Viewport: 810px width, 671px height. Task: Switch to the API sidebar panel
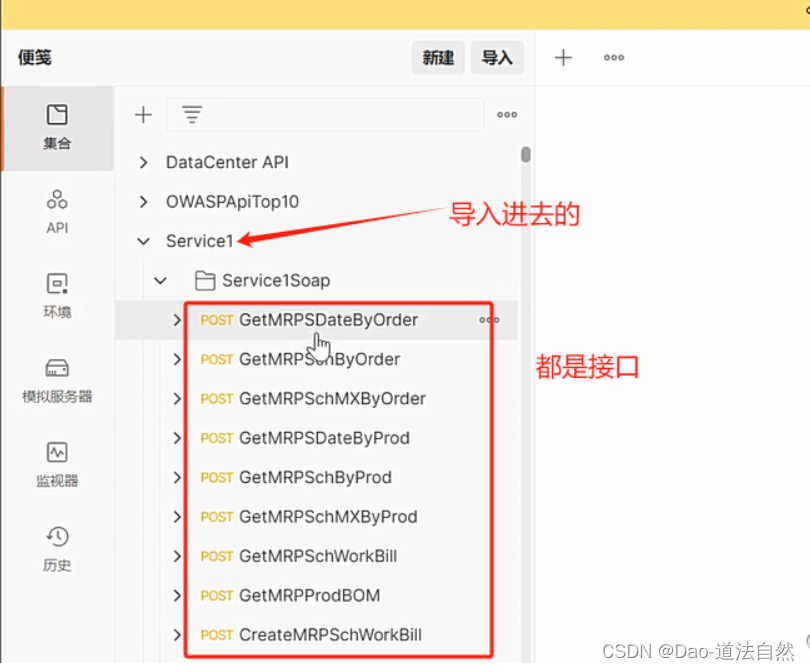tap(57, 213)
